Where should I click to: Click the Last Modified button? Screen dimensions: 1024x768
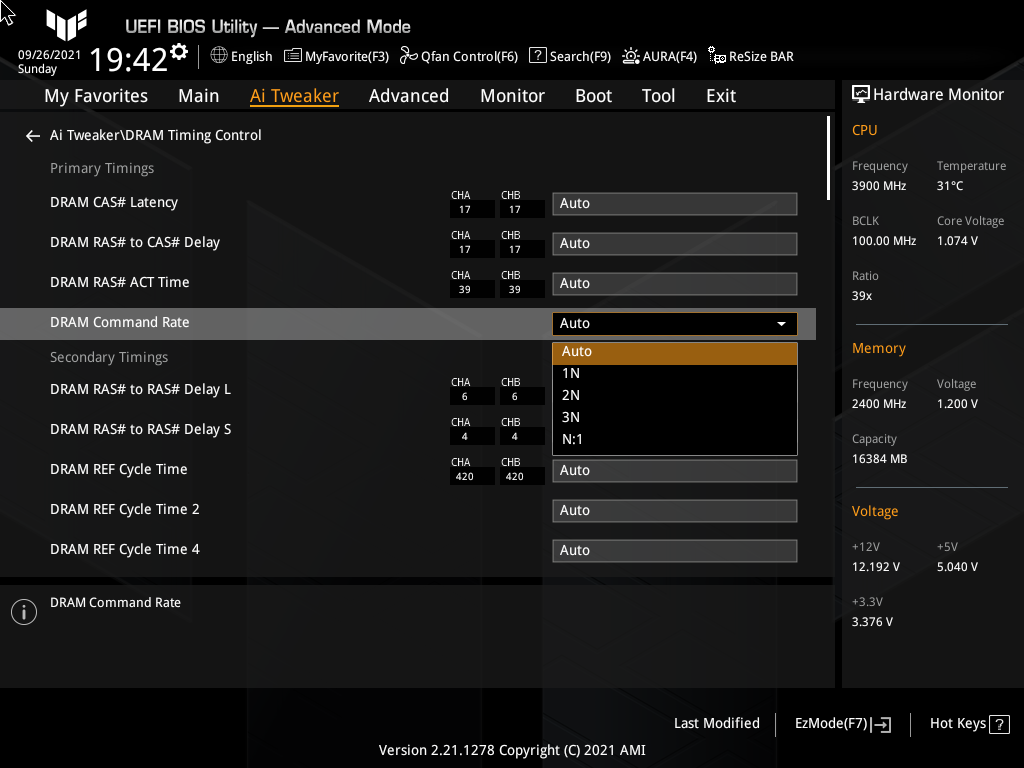coord(717,723)
